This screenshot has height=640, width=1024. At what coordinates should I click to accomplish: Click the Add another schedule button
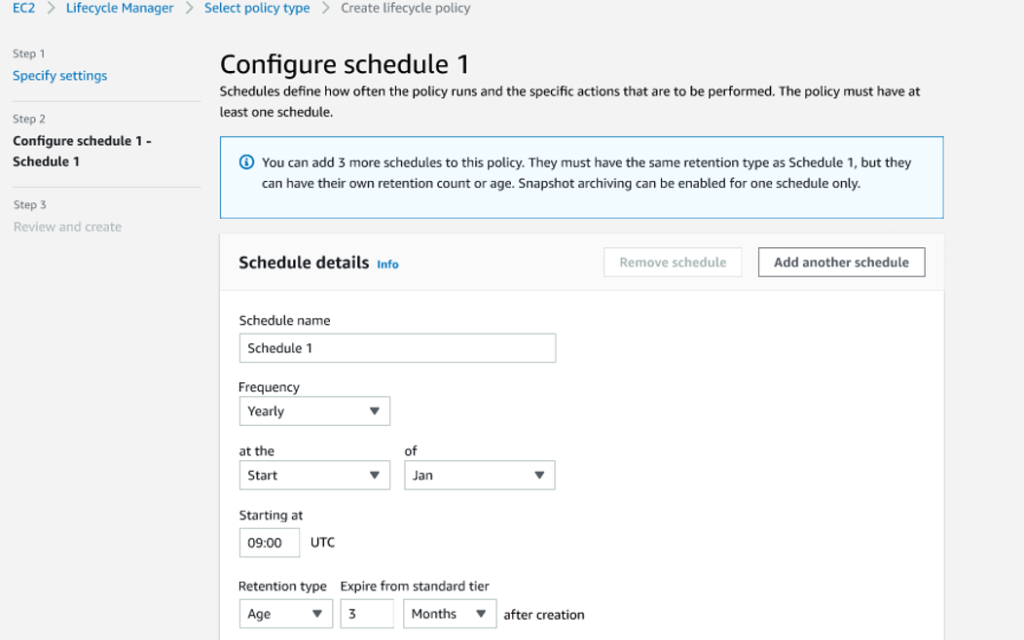pos(841,262)
